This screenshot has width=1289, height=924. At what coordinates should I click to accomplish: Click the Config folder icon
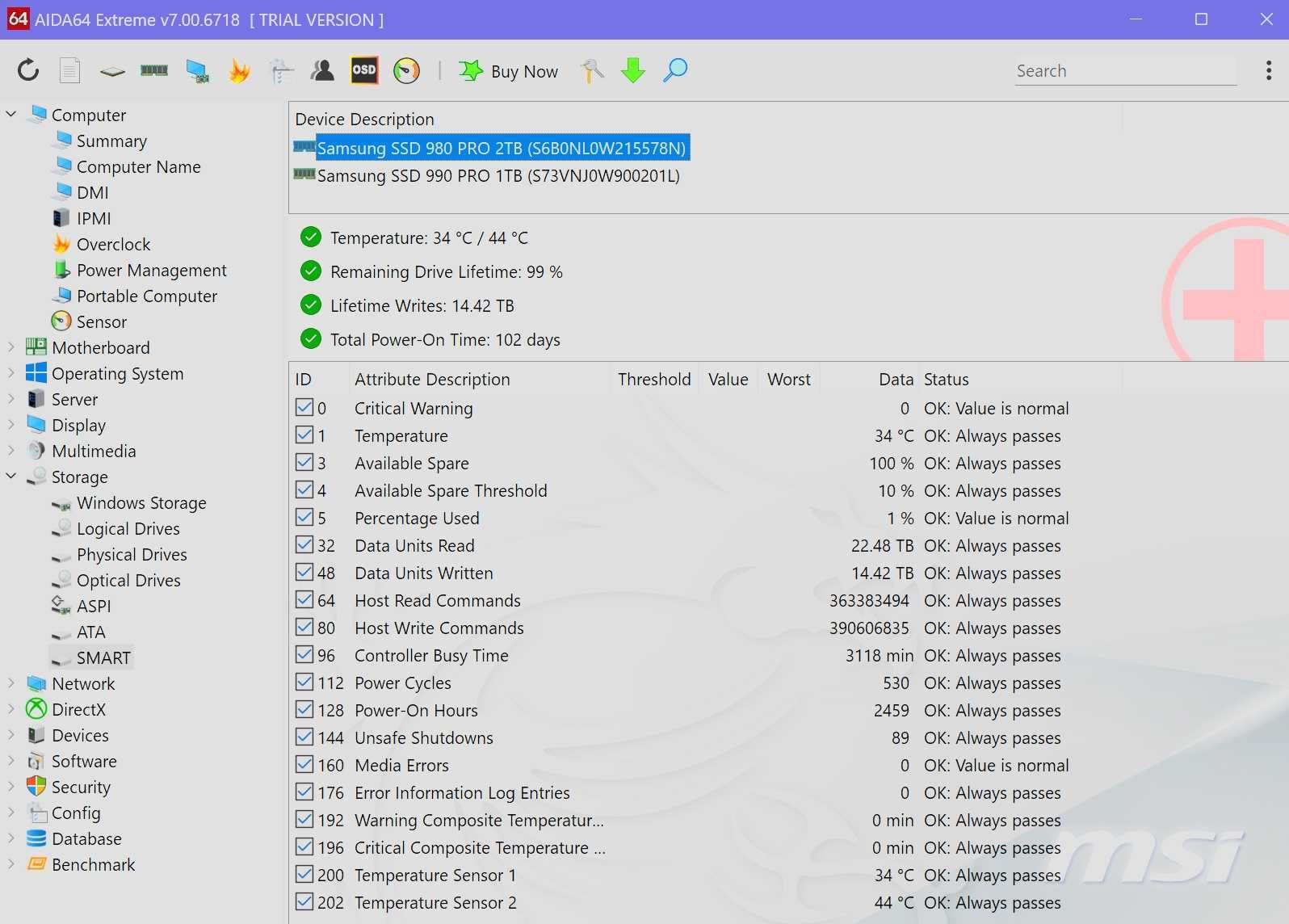tap(36, 813)
